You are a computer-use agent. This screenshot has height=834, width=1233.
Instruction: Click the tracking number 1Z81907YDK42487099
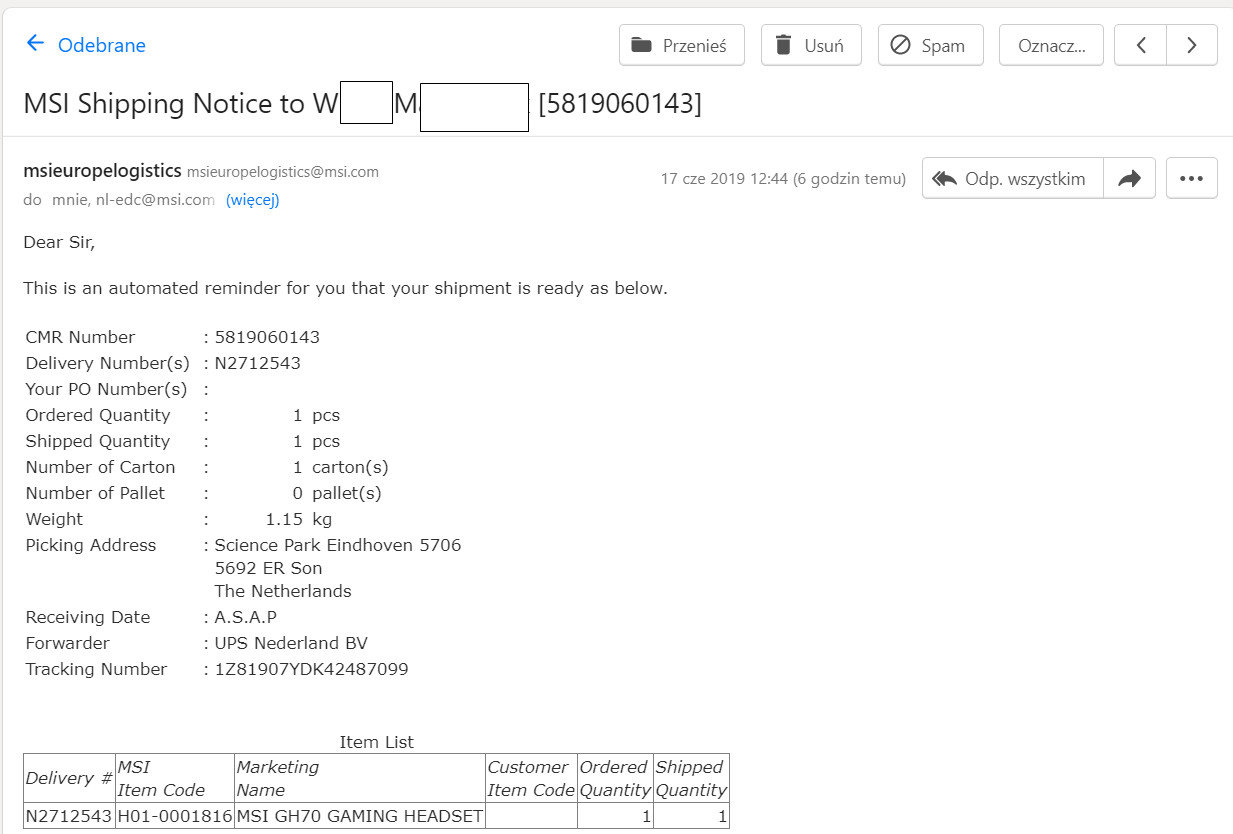(x=312, y=669)
